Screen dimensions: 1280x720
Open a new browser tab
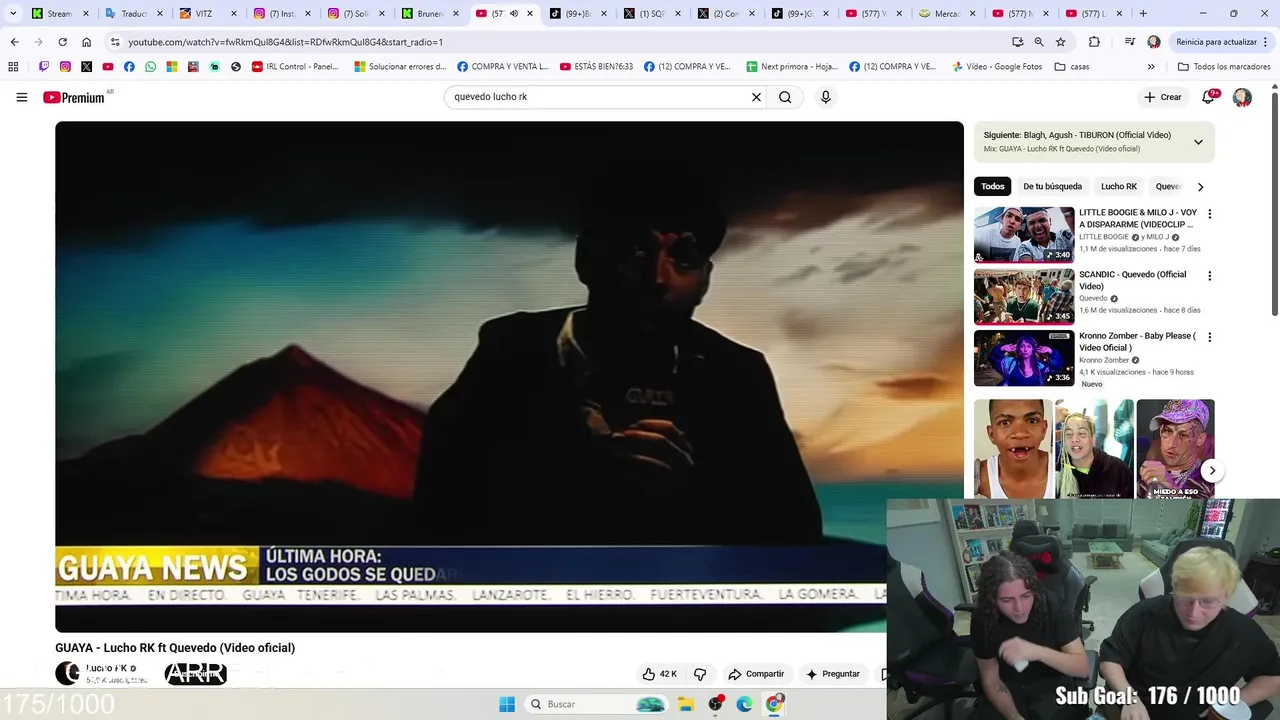pyautogui.click(x=1143, y=14)
